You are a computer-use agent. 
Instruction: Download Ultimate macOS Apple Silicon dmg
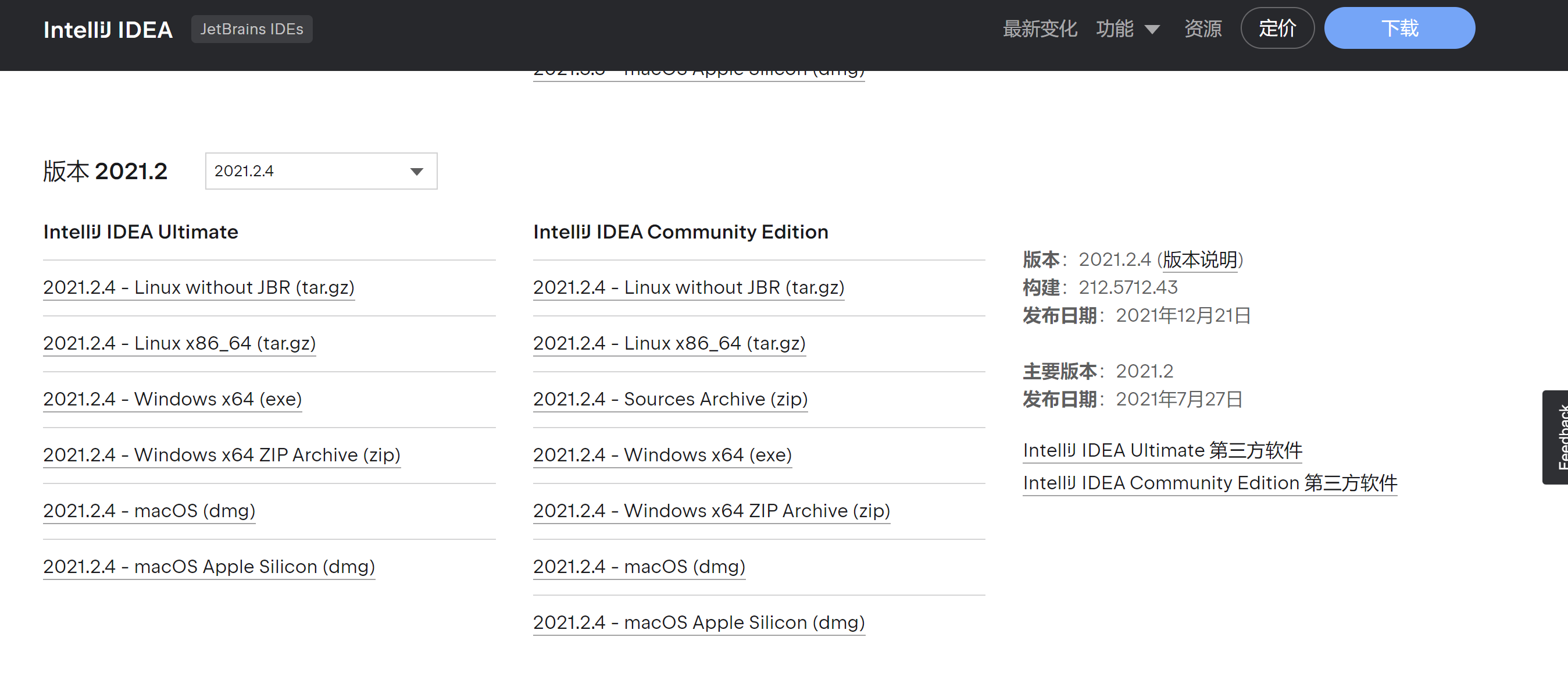(x=209, y=567)
